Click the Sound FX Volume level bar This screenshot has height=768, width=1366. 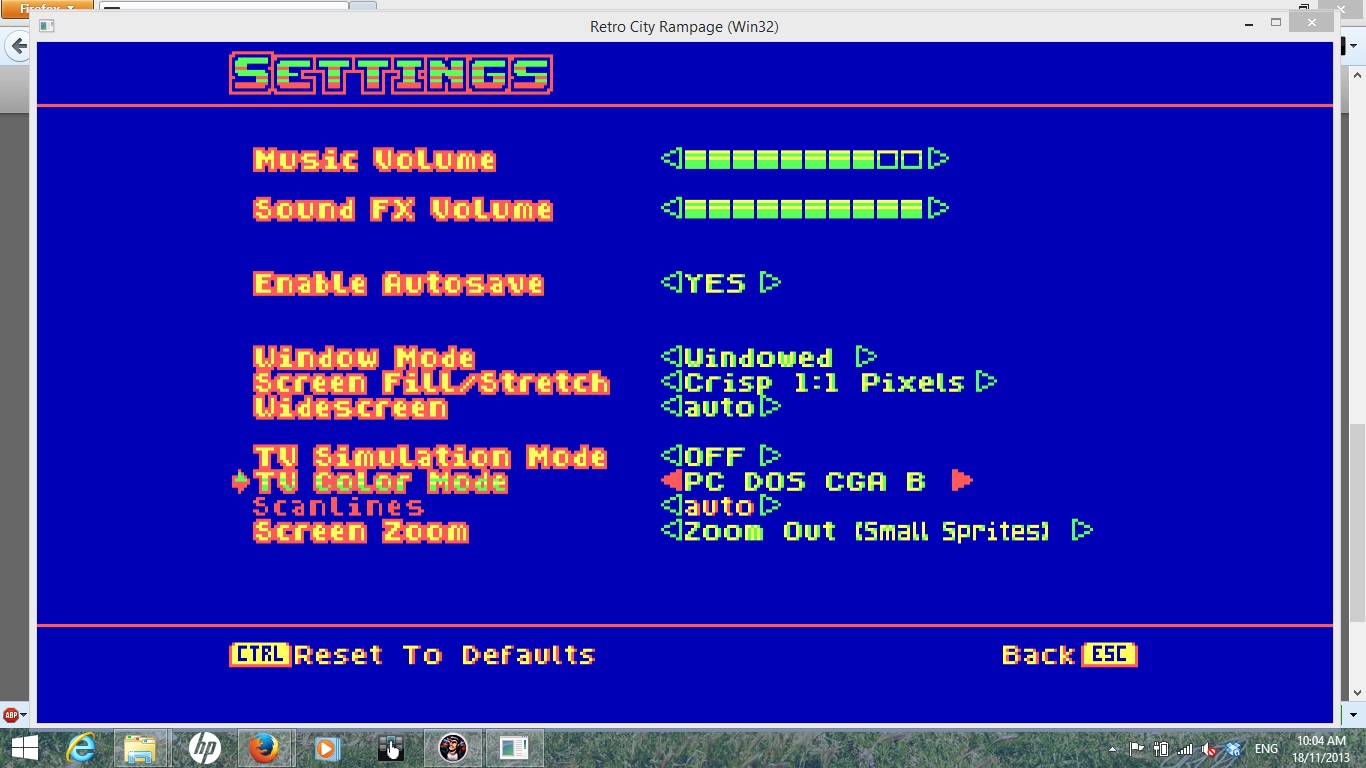[803, 208]
